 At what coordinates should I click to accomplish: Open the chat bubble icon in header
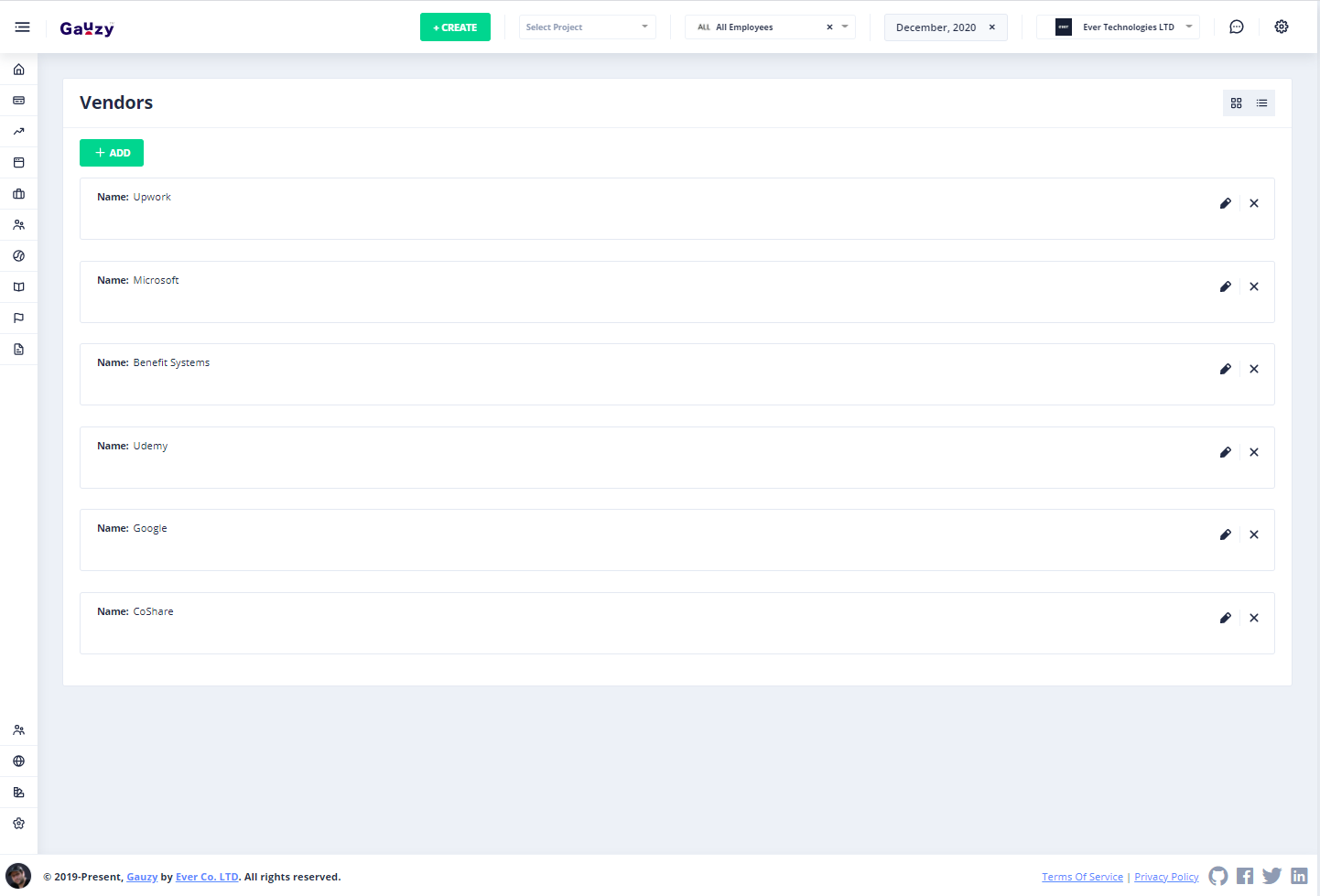[1236, 27]
